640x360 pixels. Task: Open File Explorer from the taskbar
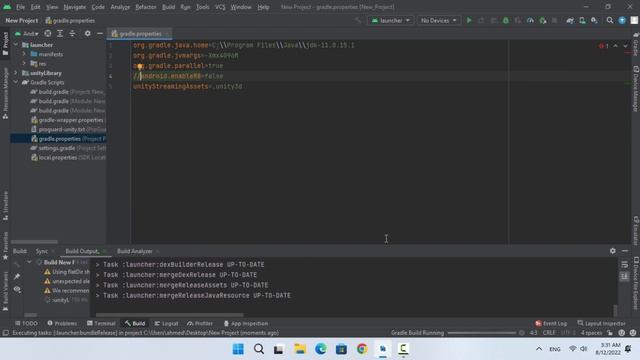tap(300, 349)
